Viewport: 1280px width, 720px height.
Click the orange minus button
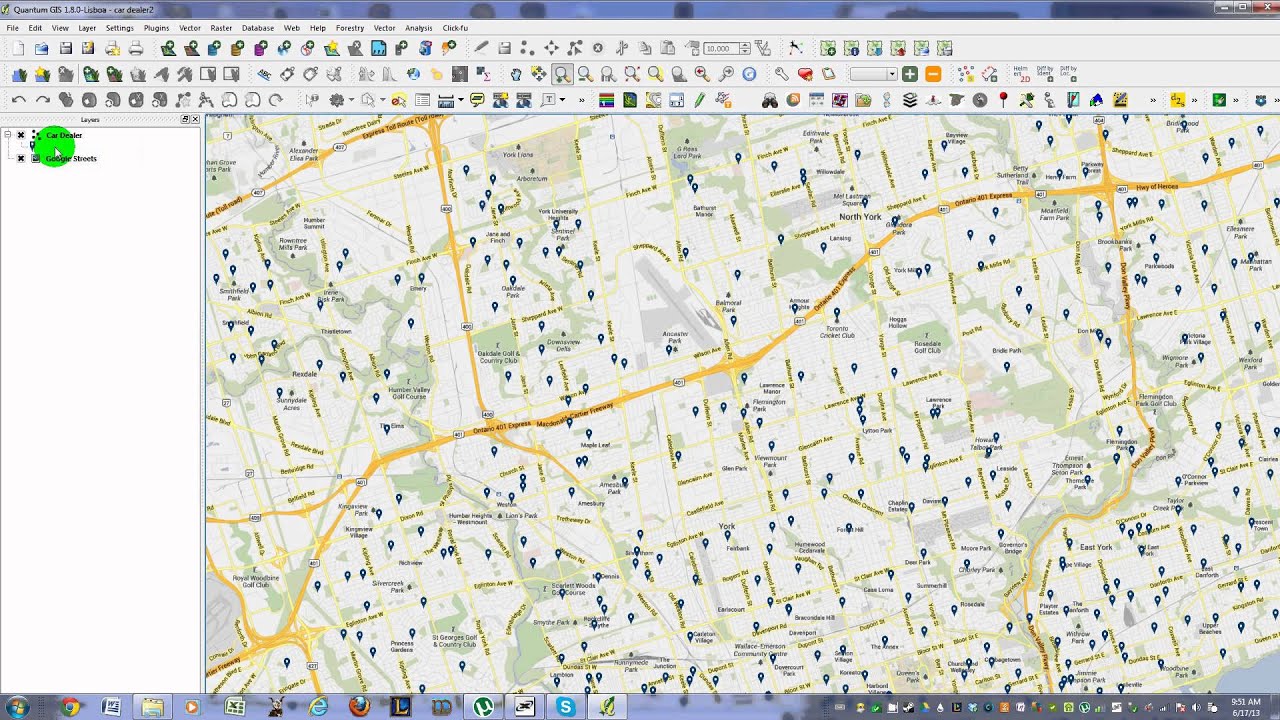coord(933,74)
